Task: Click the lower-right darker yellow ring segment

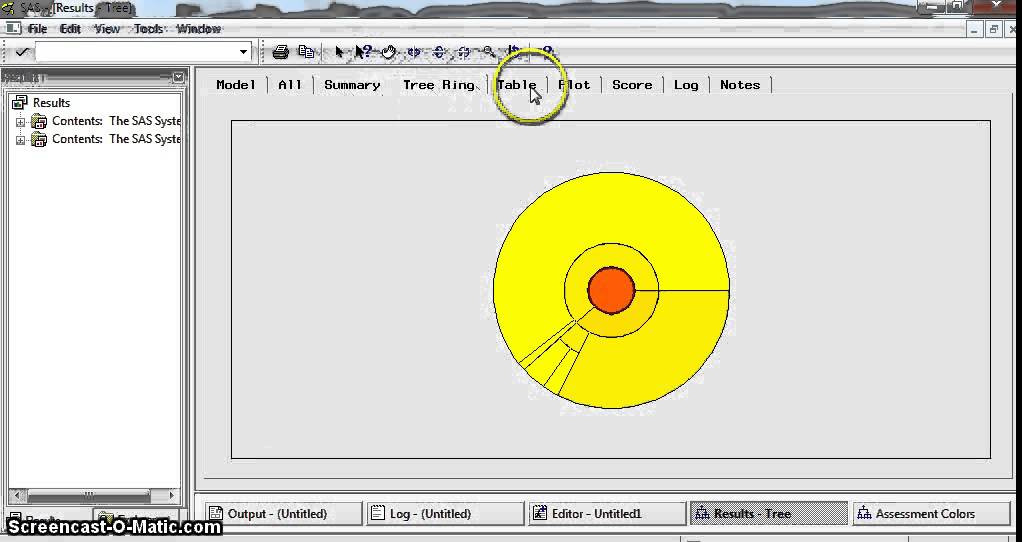Action: [658, 358]
